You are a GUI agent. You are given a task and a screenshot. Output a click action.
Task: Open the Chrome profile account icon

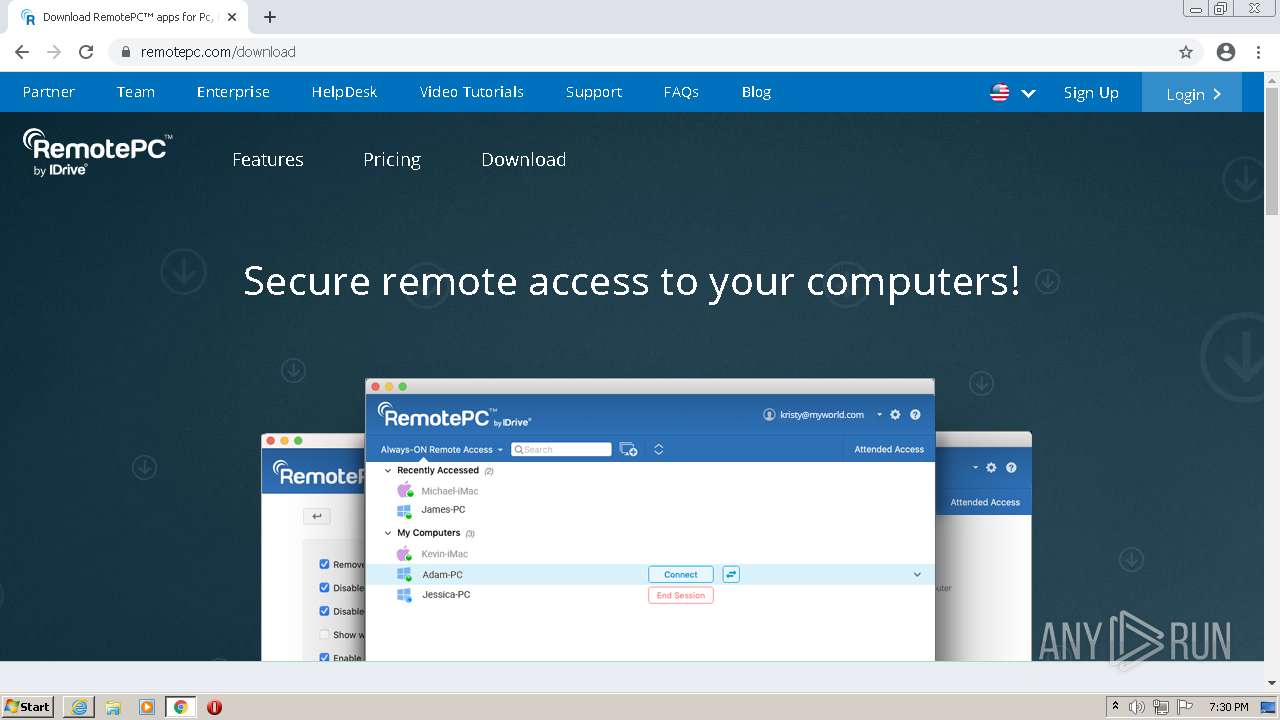point(1226,52)
